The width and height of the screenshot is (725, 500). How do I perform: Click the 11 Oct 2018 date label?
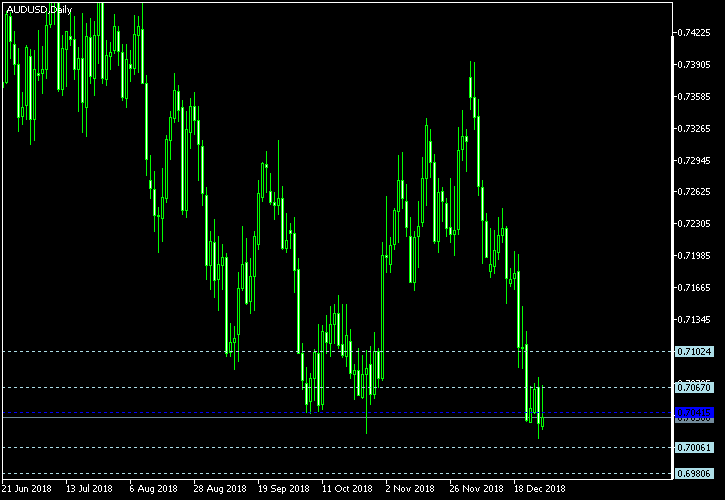pos(347,488)
